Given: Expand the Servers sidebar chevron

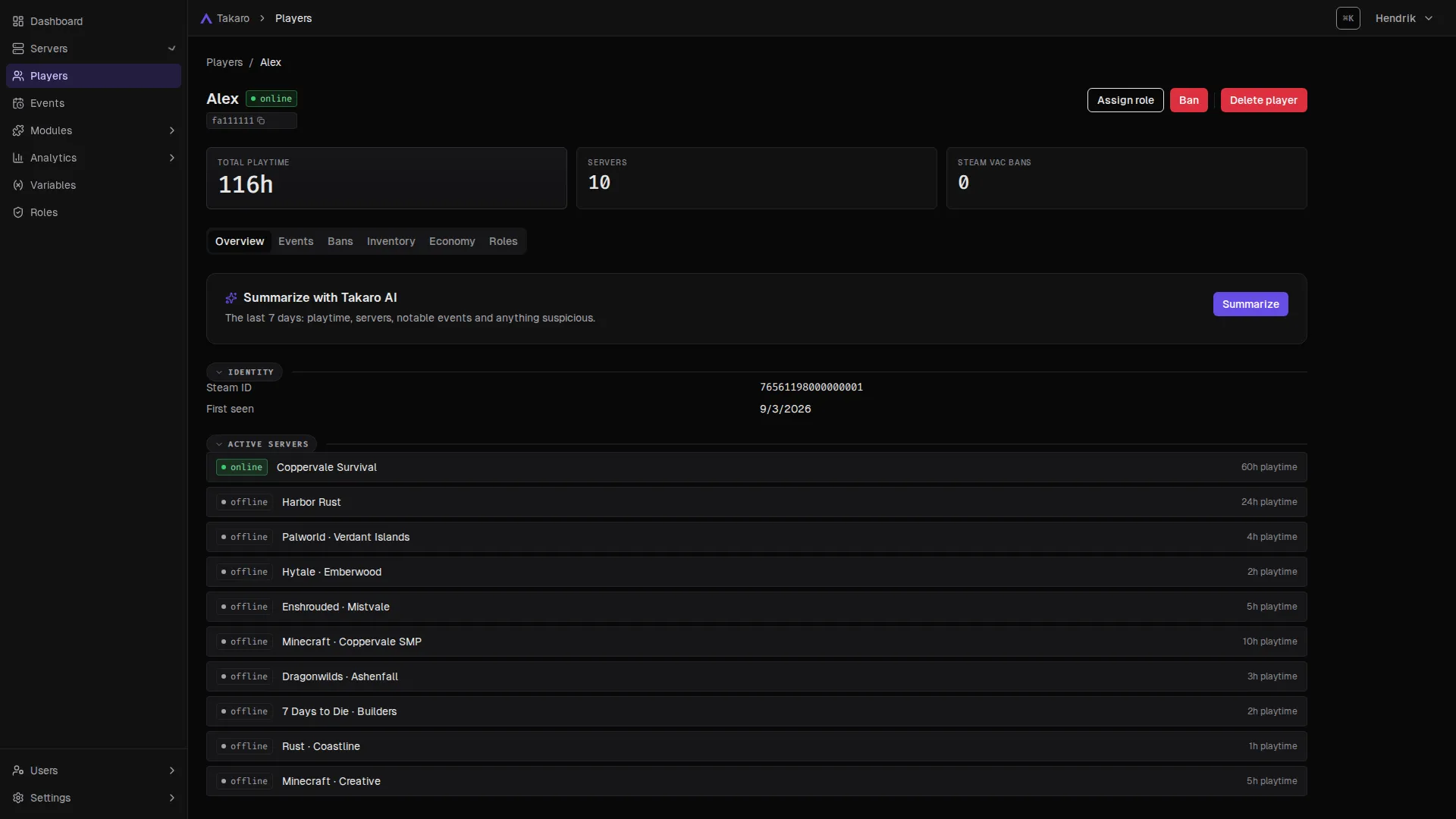Looking at the screenshot, I should (x=172, y=49).
